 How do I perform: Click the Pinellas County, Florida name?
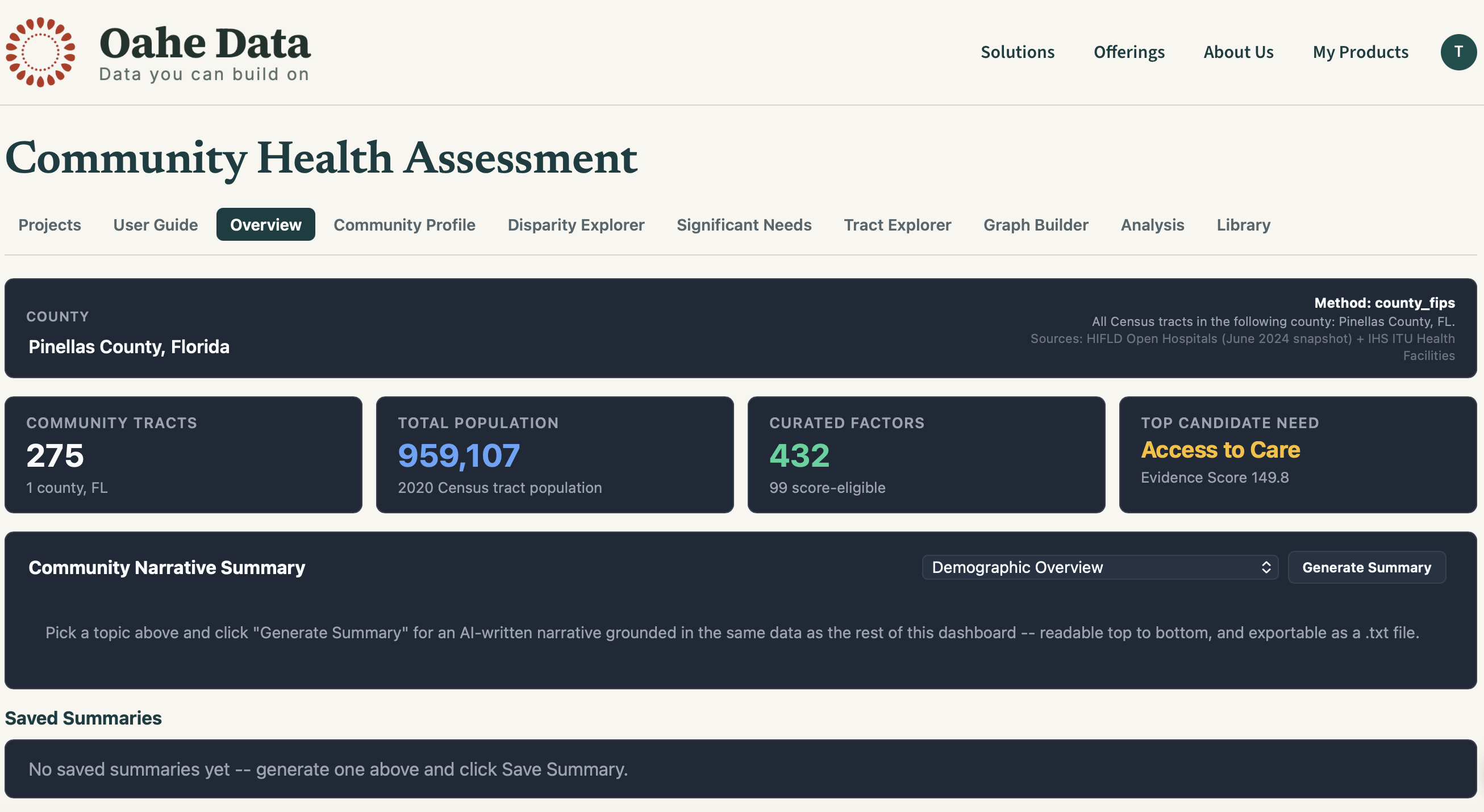129,347
